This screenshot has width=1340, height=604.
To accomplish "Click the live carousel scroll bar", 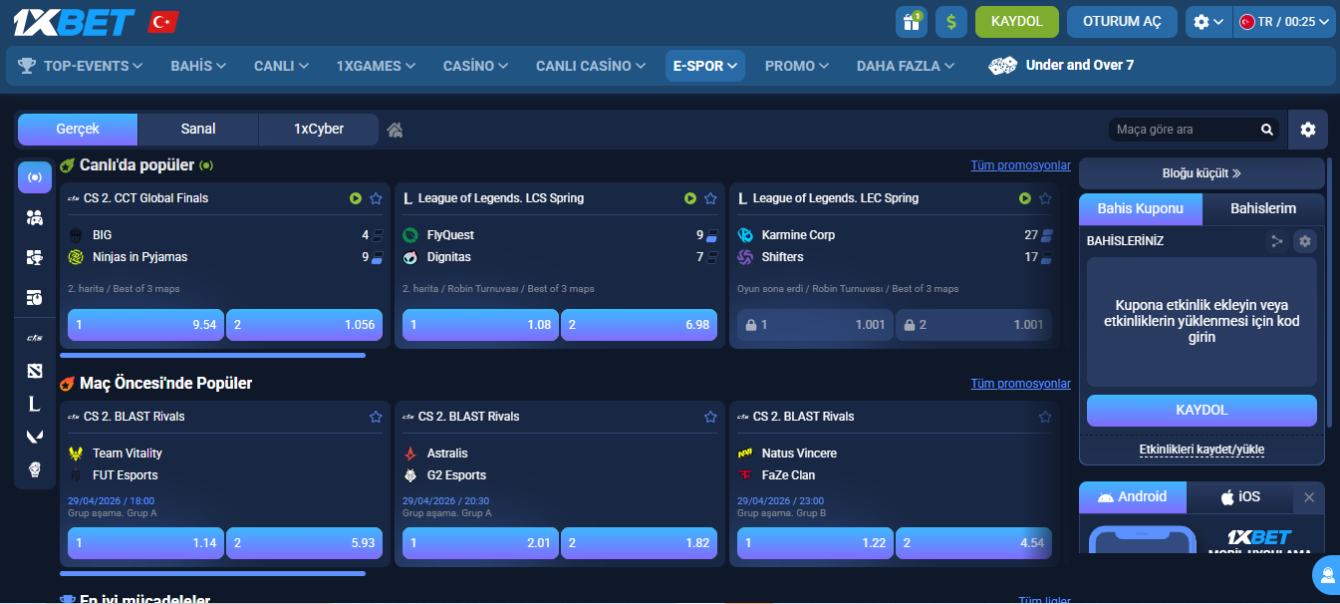I will tap(213, 355).
